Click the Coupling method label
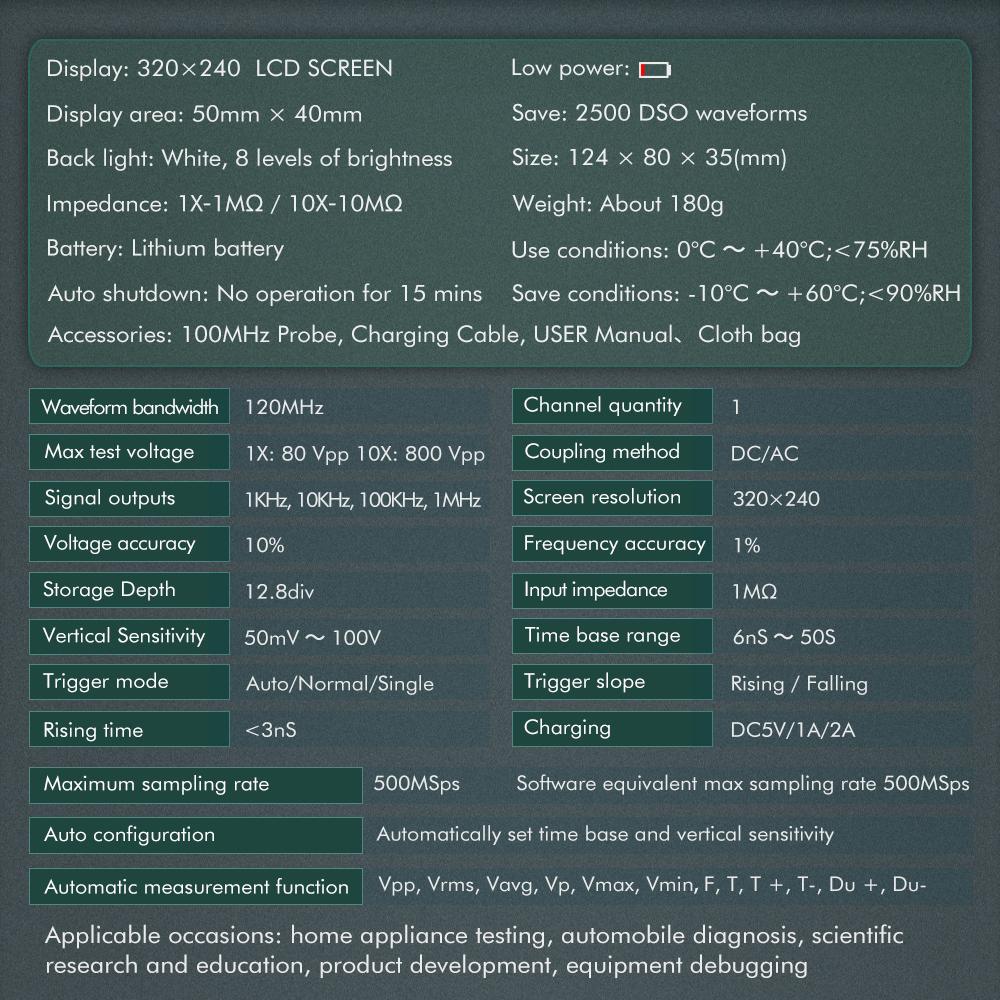 (x=612, y=452)
